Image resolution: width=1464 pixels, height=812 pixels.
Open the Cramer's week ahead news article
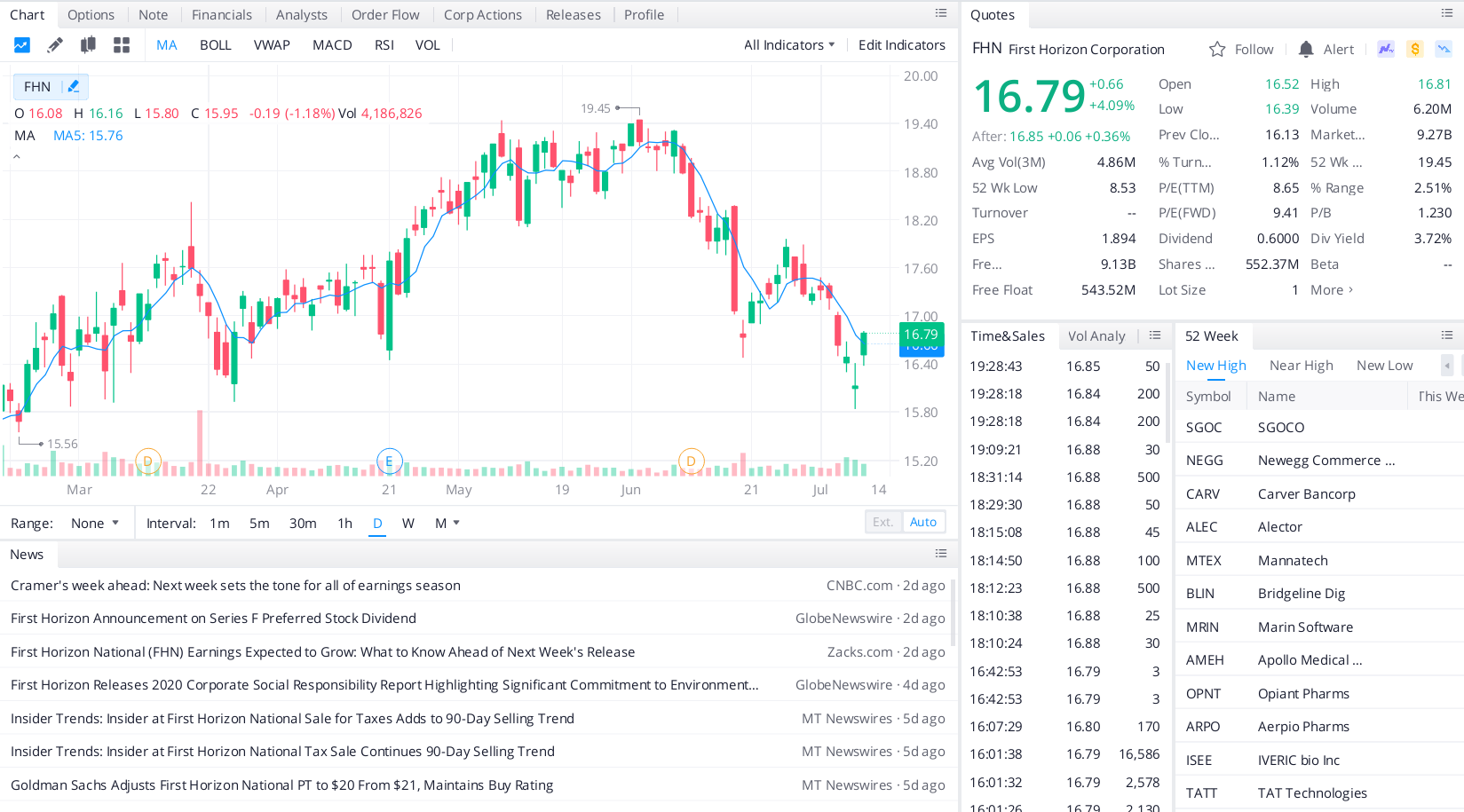tap(235, 586)
